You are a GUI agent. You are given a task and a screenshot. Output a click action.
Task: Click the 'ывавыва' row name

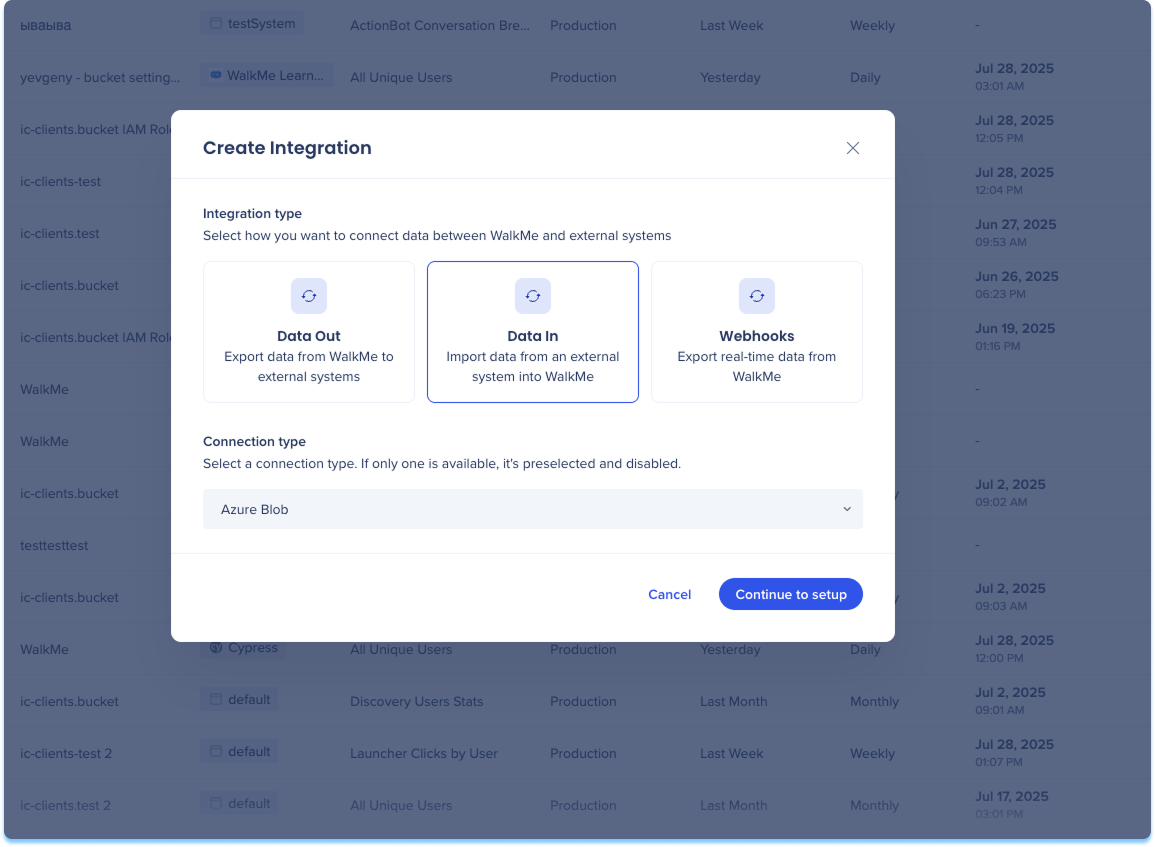pos(46,26)
